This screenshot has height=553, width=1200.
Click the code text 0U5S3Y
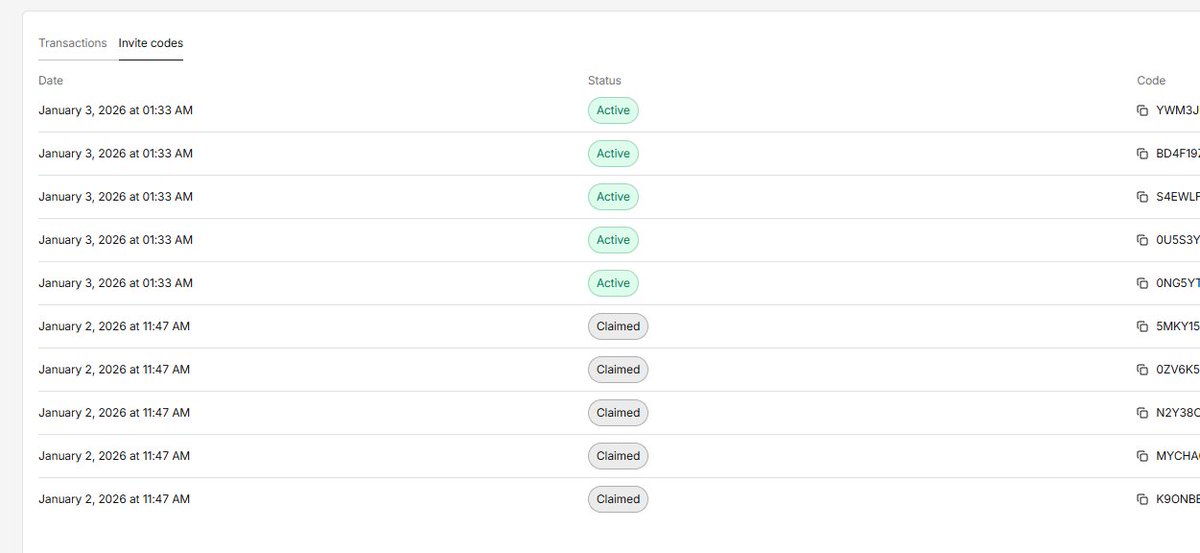click(1177, 240)
